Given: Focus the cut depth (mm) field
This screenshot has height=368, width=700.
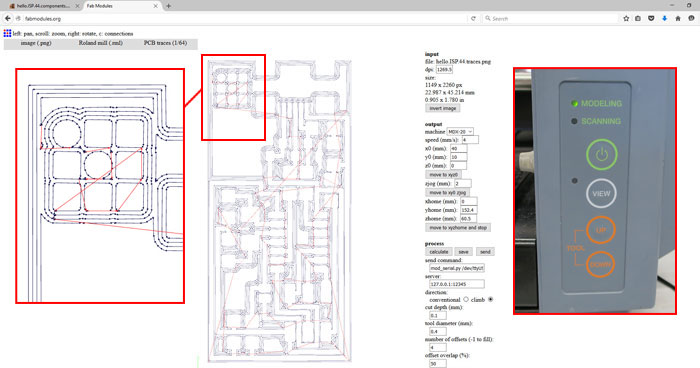Looking at the screenshot, I should click(438, 315).
